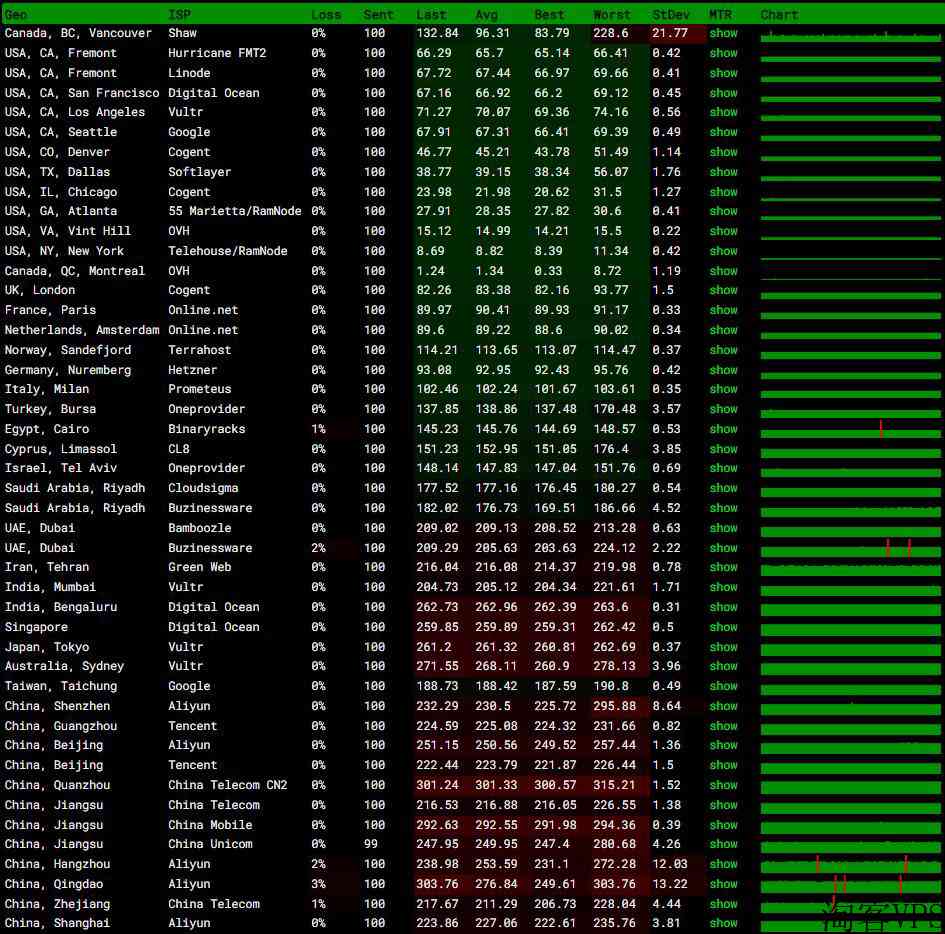Show MTR for the Linode Fremont row
Screen dimensions: 945x934
[723, 73]
